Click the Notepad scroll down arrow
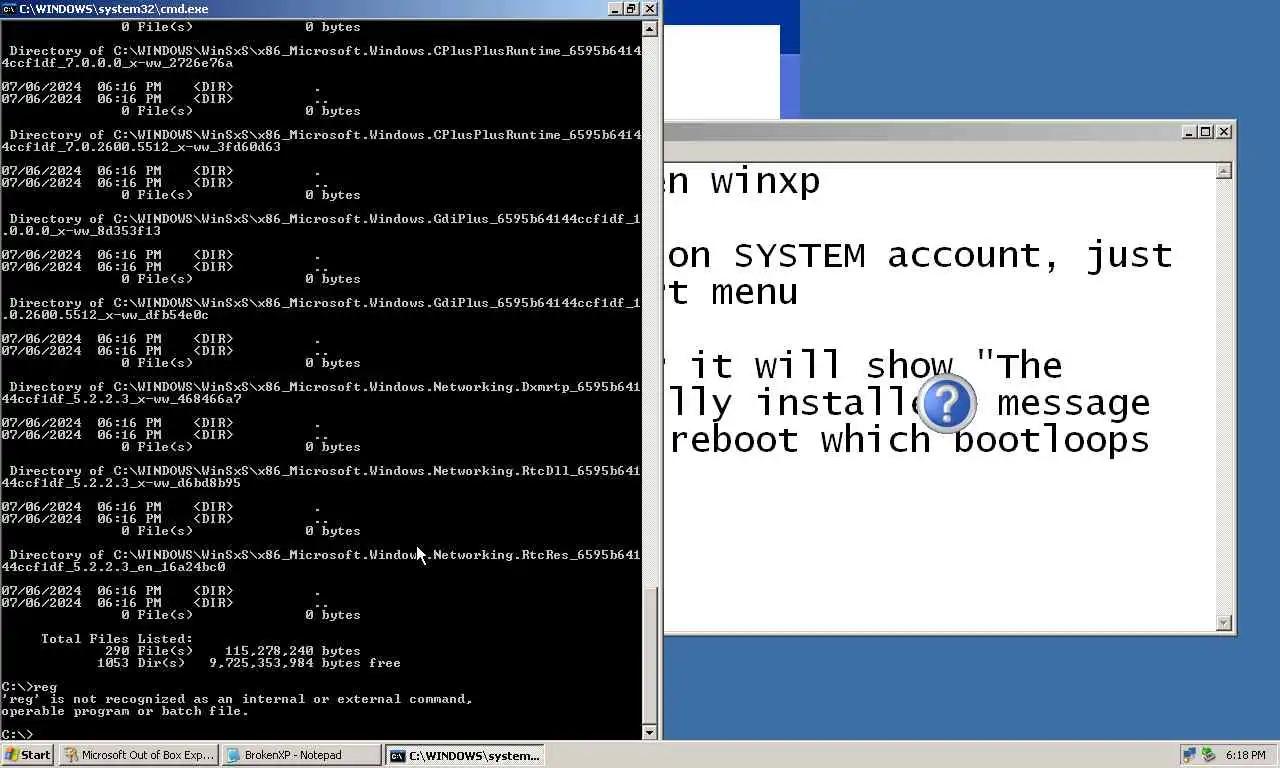Viewport: 1280px width, 768px height. click(x=1224, y=623)
